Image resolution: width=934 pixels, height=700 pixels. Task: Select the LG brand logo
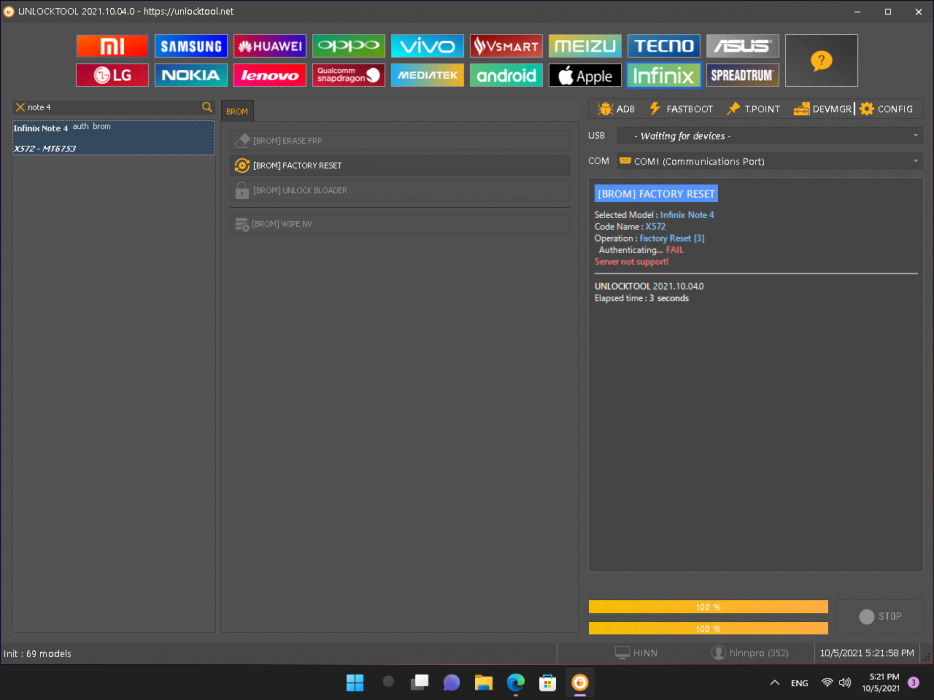[112, 75]
